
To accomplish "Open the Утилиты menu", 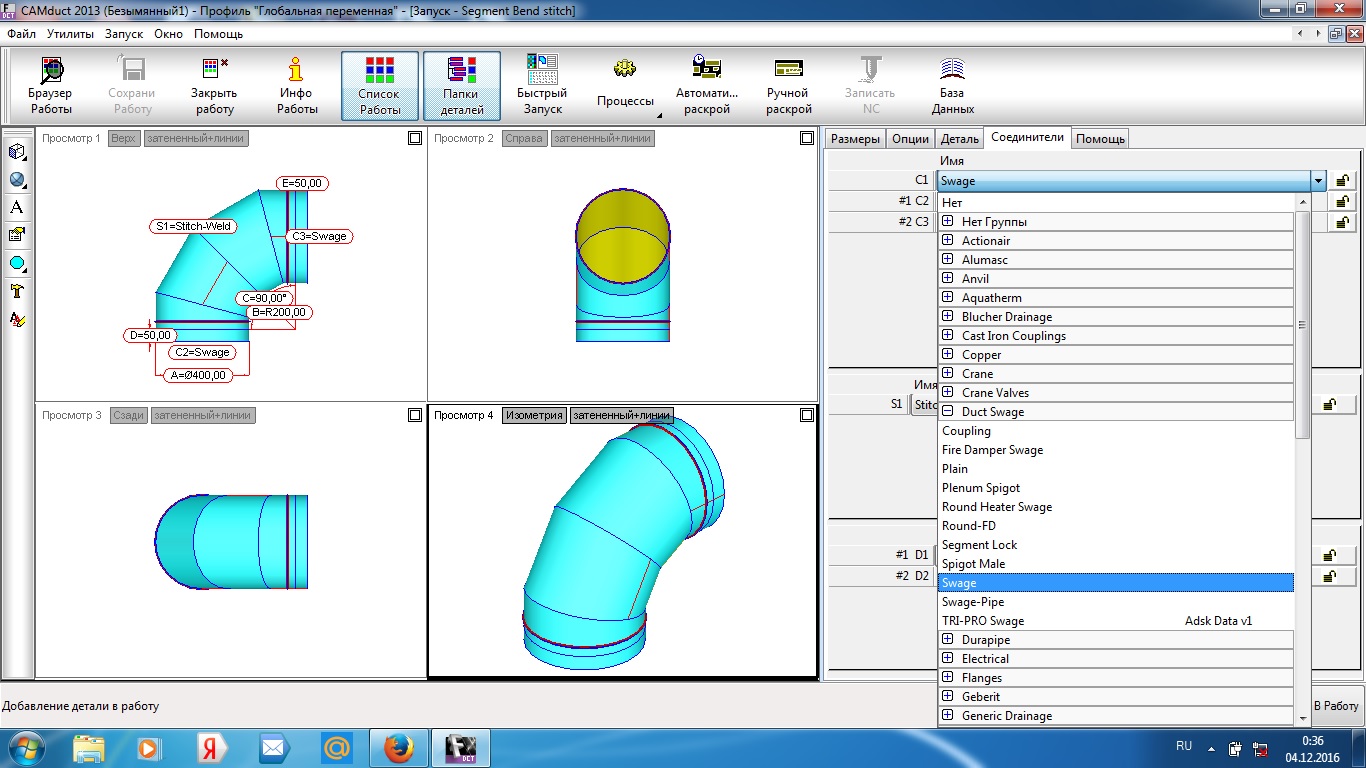I will 70,34.
